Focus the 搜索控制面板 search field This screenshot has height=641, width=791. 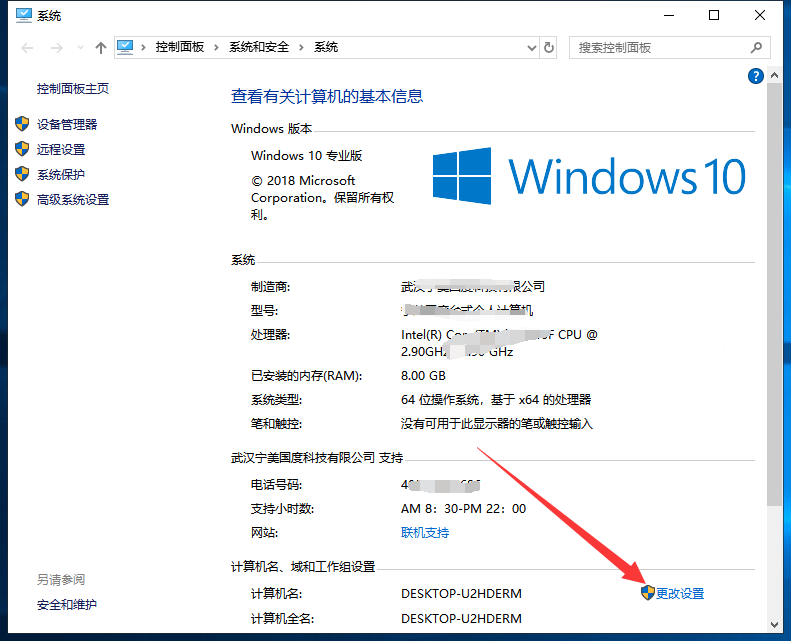tap(655, 47)
